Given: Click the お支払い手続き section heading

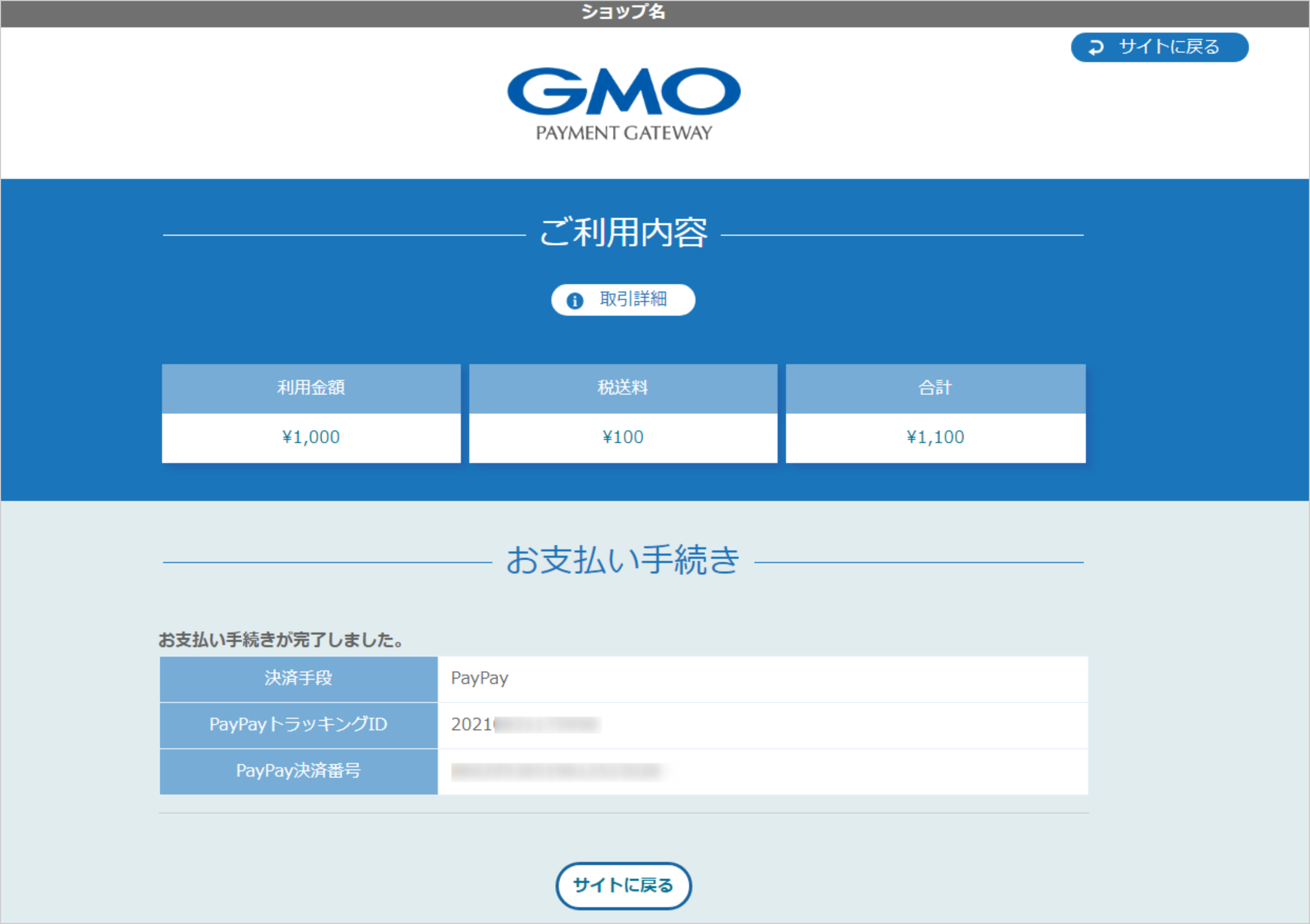Looking at the screenshot, I should pyautogui.click(x=624, y=563).
